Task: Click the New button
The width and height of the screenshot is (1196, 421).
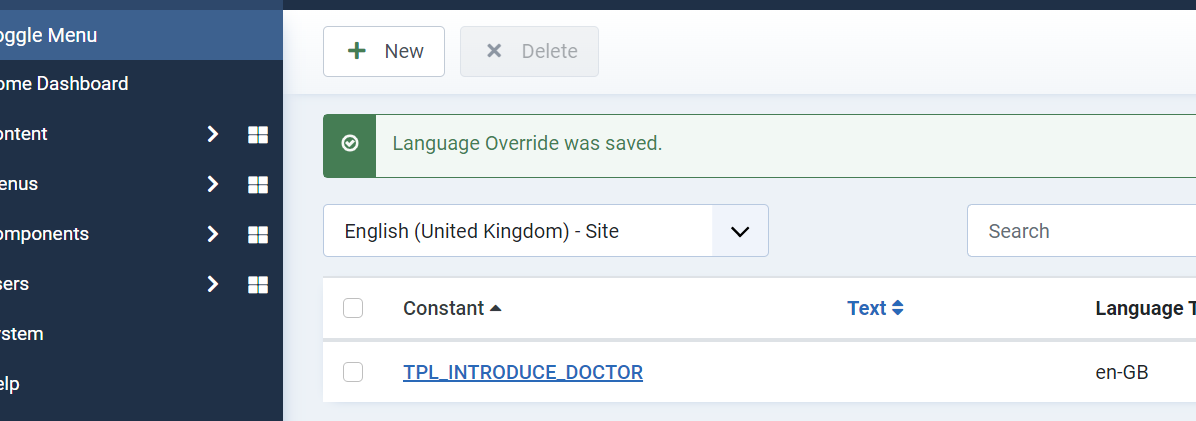Action: pos(384,51)
